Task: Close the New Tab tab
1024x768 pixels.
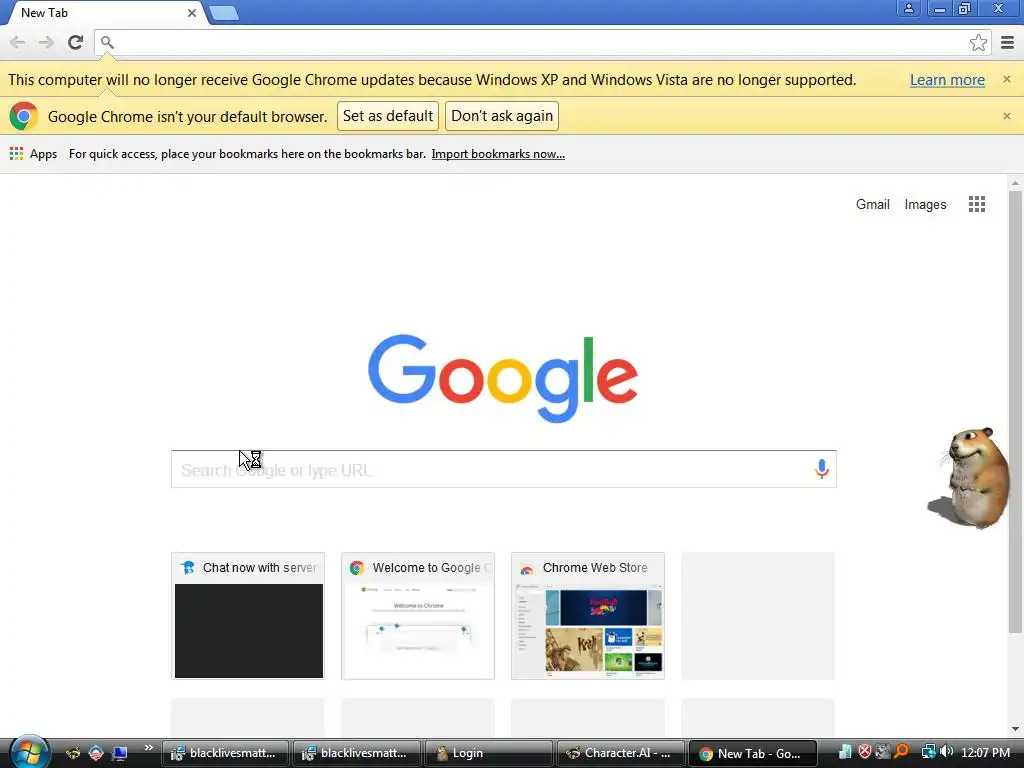Action: coord(192,12)
